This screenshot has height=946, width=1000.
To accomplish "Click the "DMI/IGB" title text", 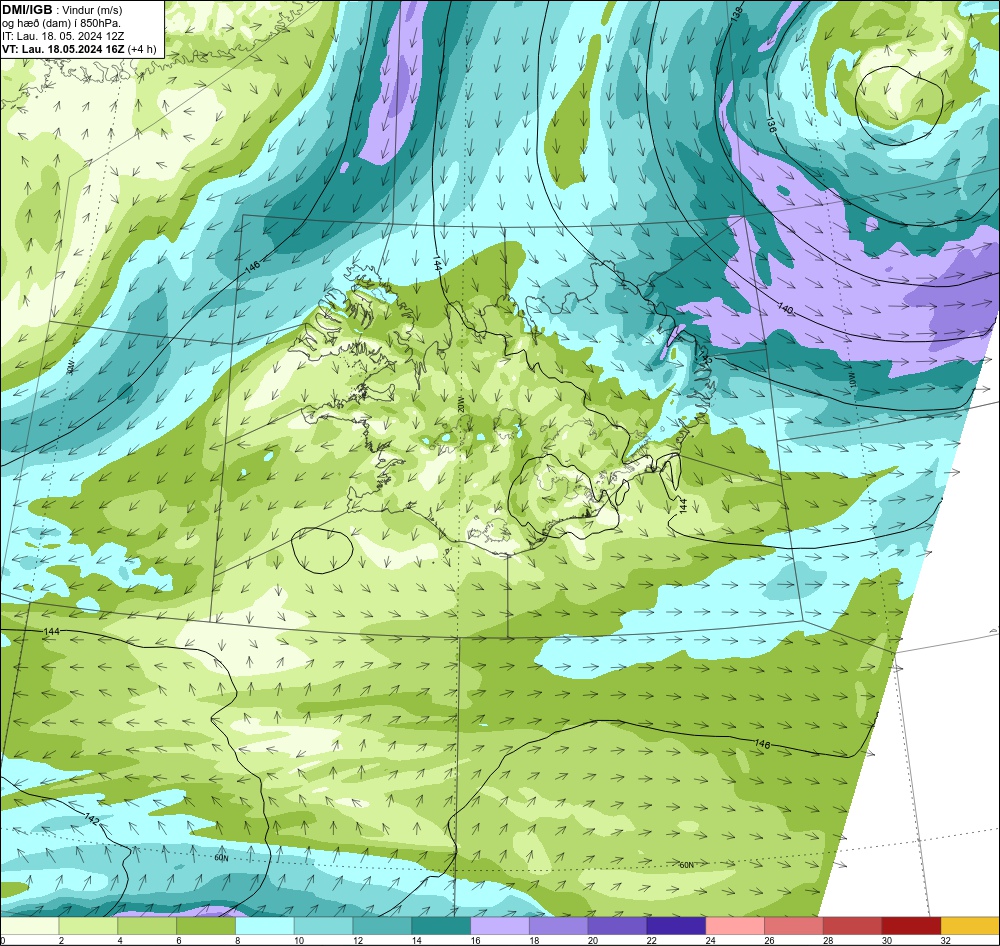I will [27, 10].
